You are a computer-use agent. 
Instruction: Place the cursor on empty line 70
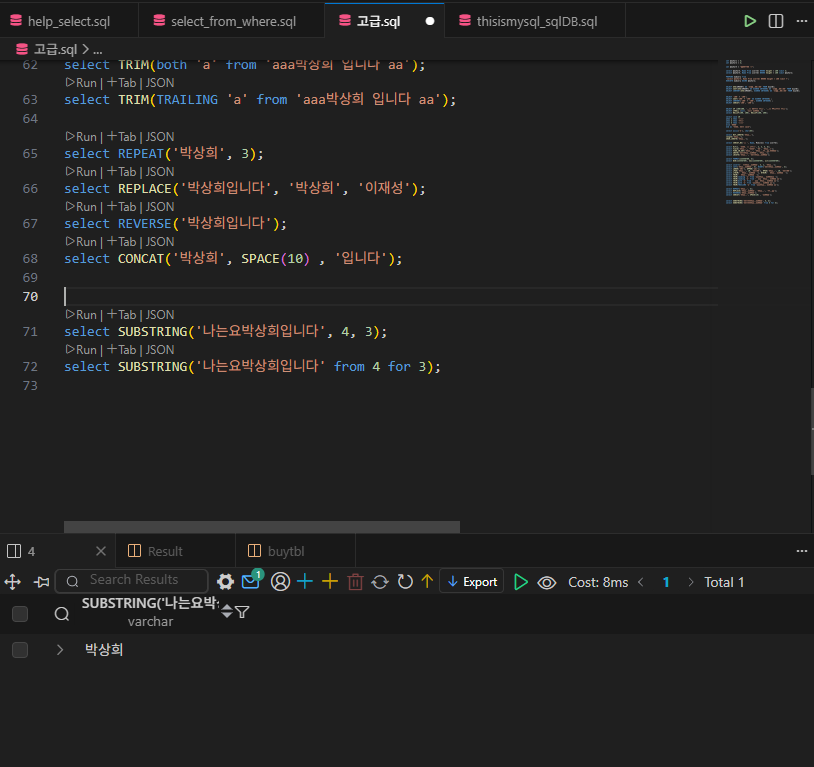click(x=389, y=297)
